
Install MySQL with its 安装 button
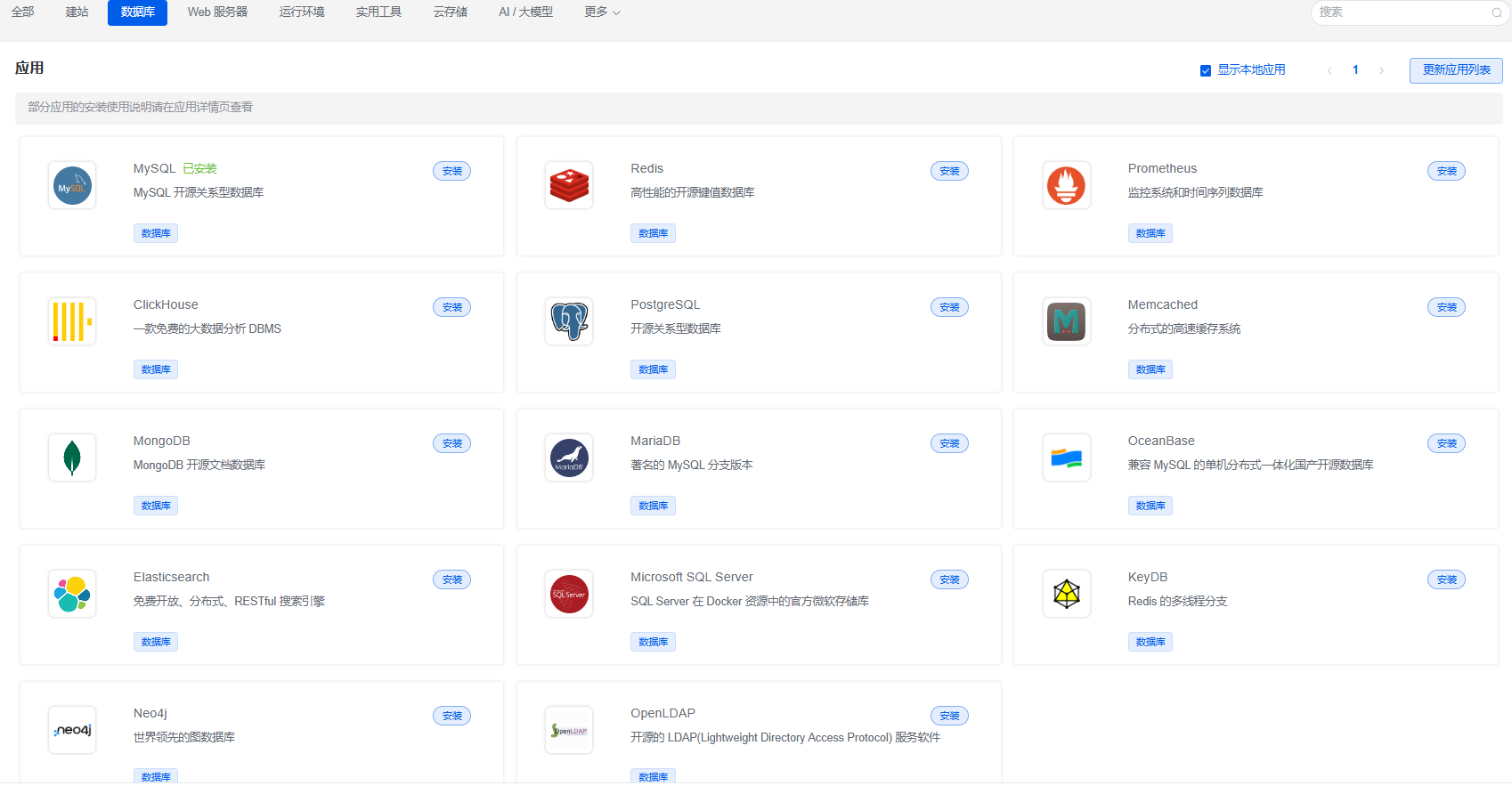coord(452,171)
